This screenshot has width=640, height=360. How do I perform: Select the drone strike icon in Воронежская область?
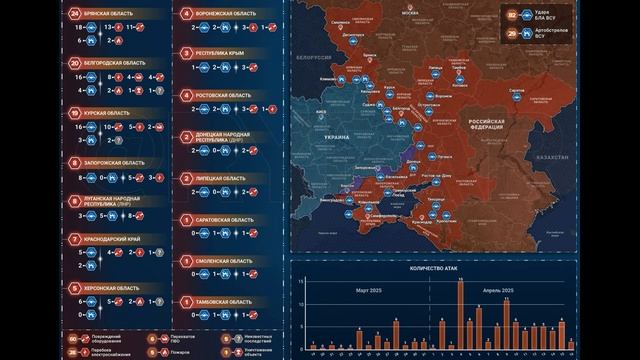(204, 27)
